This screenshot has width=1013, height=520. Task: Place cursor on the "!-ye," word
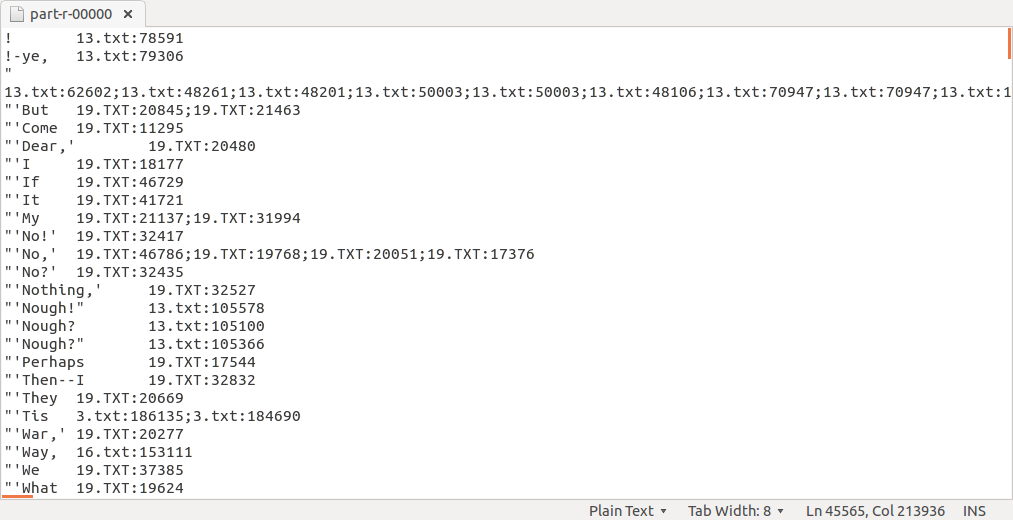[26, 56]
